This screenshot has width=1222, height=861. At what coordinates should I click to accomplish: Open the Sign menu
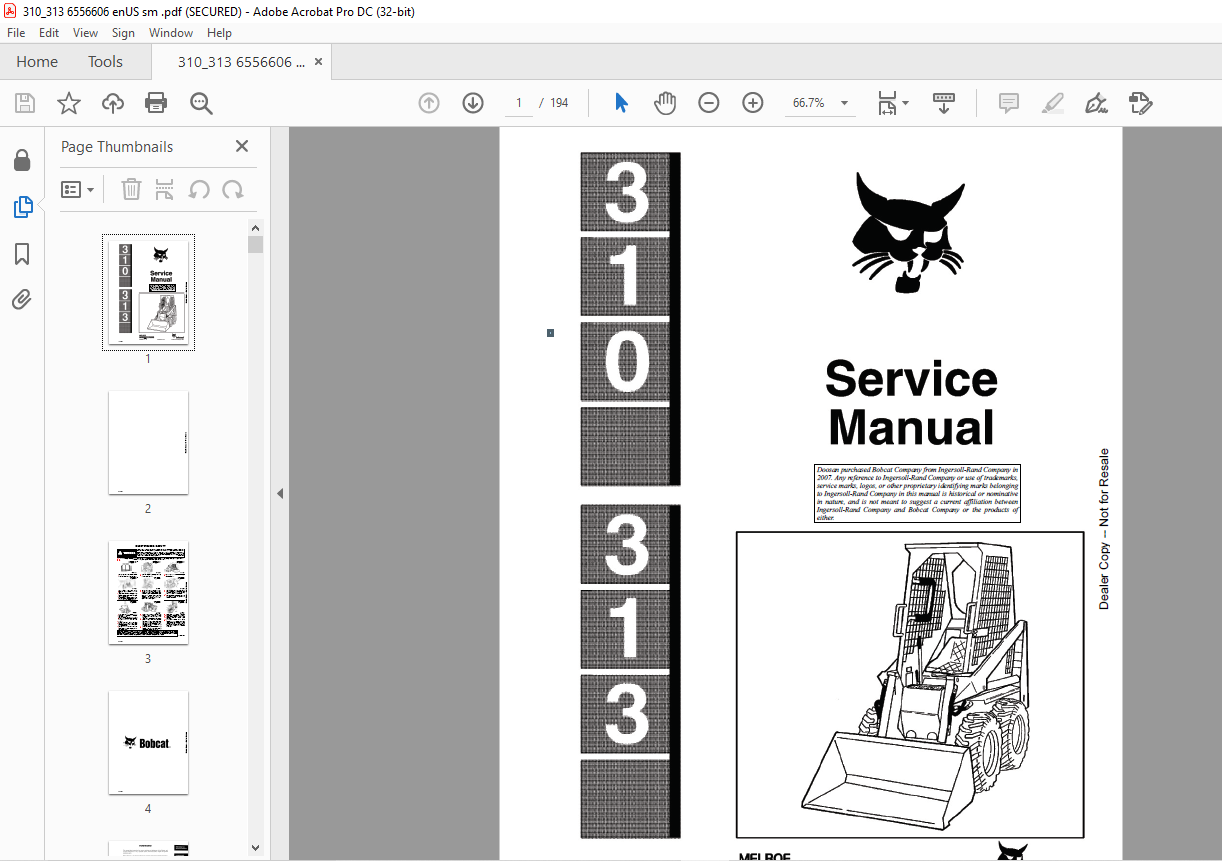coord(123,33)
